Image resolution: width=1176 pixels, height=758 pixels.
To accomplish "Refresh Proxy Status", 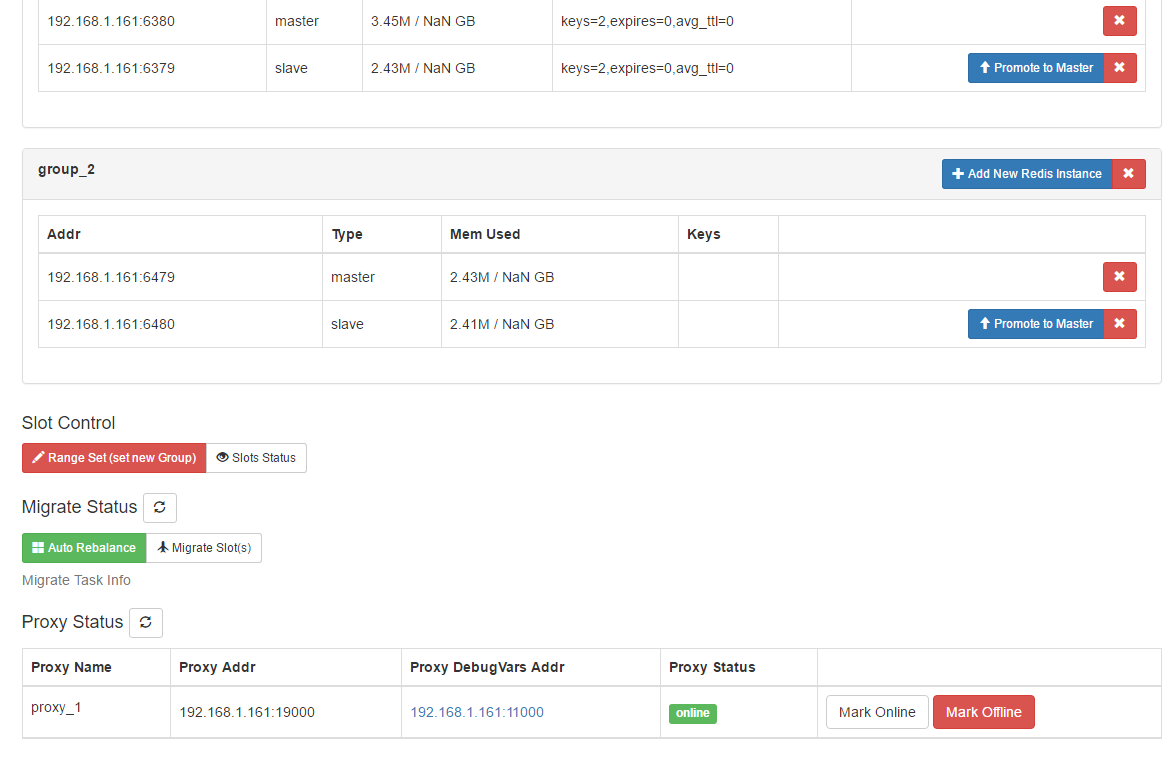I will tap(146, 622).
